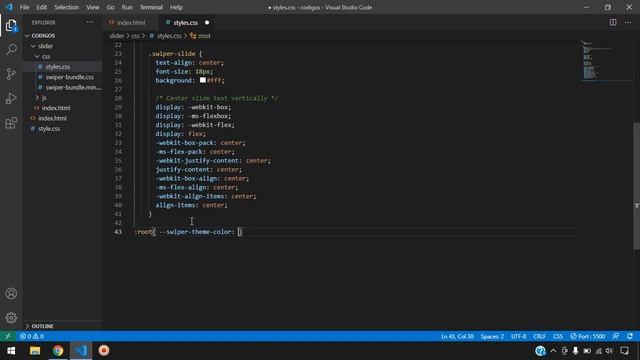Open the Manage gear icon
Viewport: 640px width, 360px height.
11,318
